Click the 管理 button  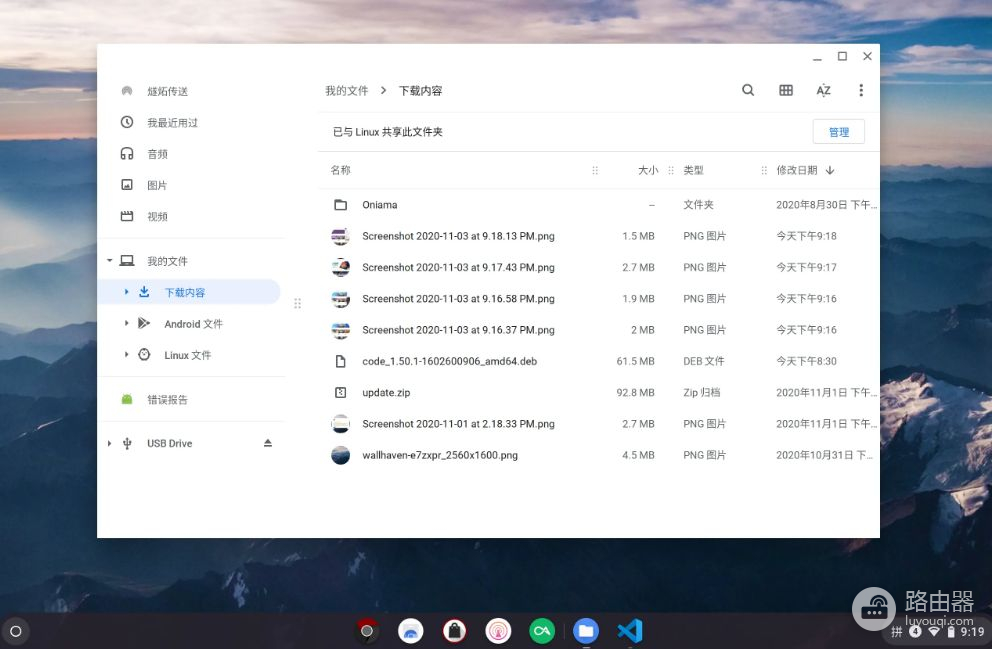(x=838, y=132)
